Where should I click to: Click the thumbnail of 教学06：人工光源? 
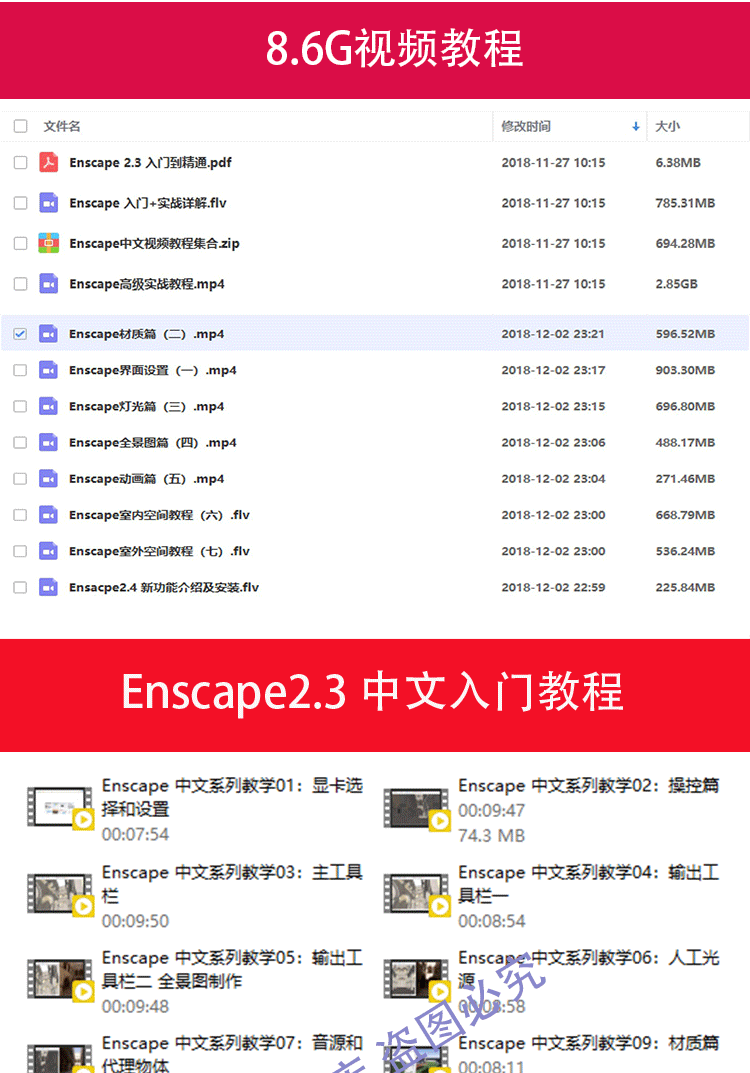tap(416, 979)
